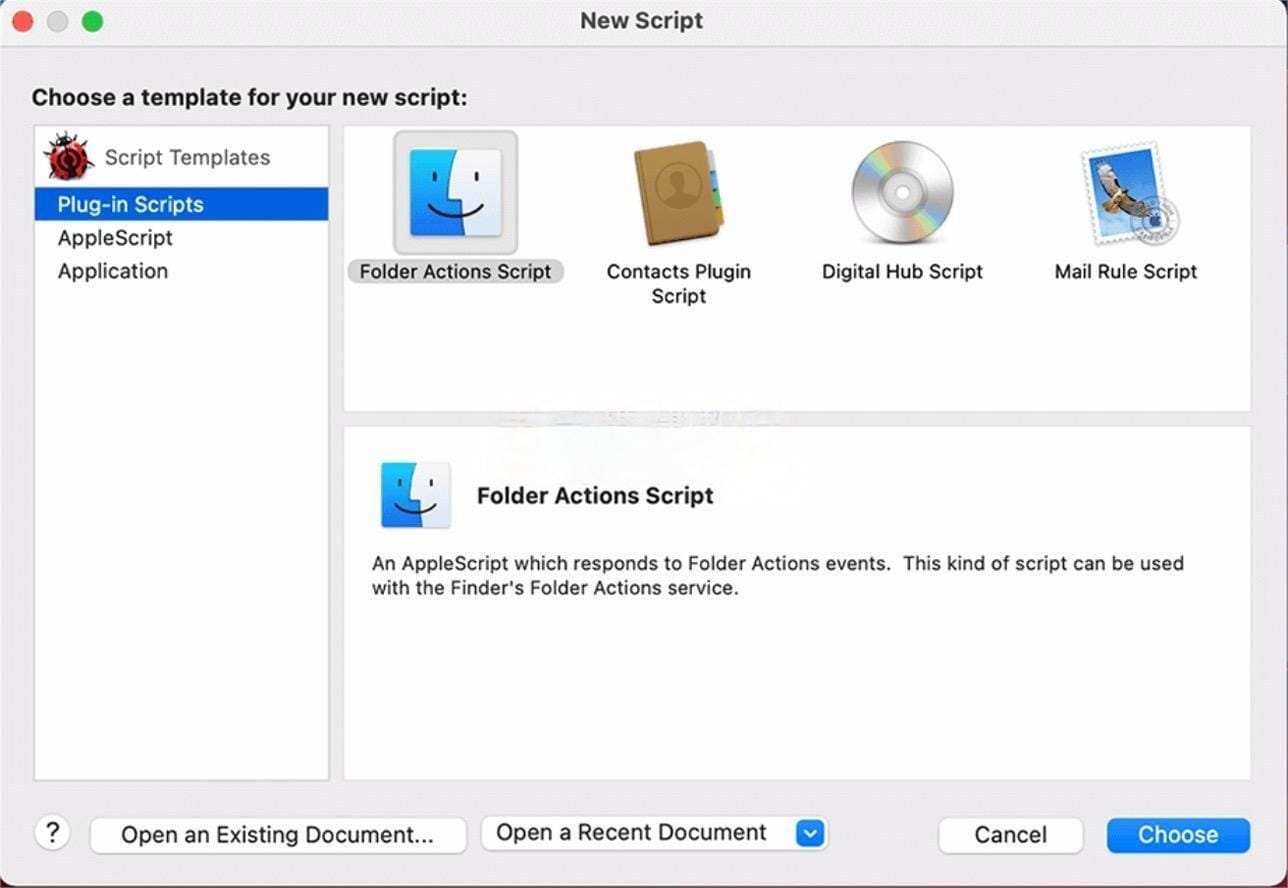Click the Script Templates bug icon
This screenshot has width=1288, height=888.
coord(68,157)
